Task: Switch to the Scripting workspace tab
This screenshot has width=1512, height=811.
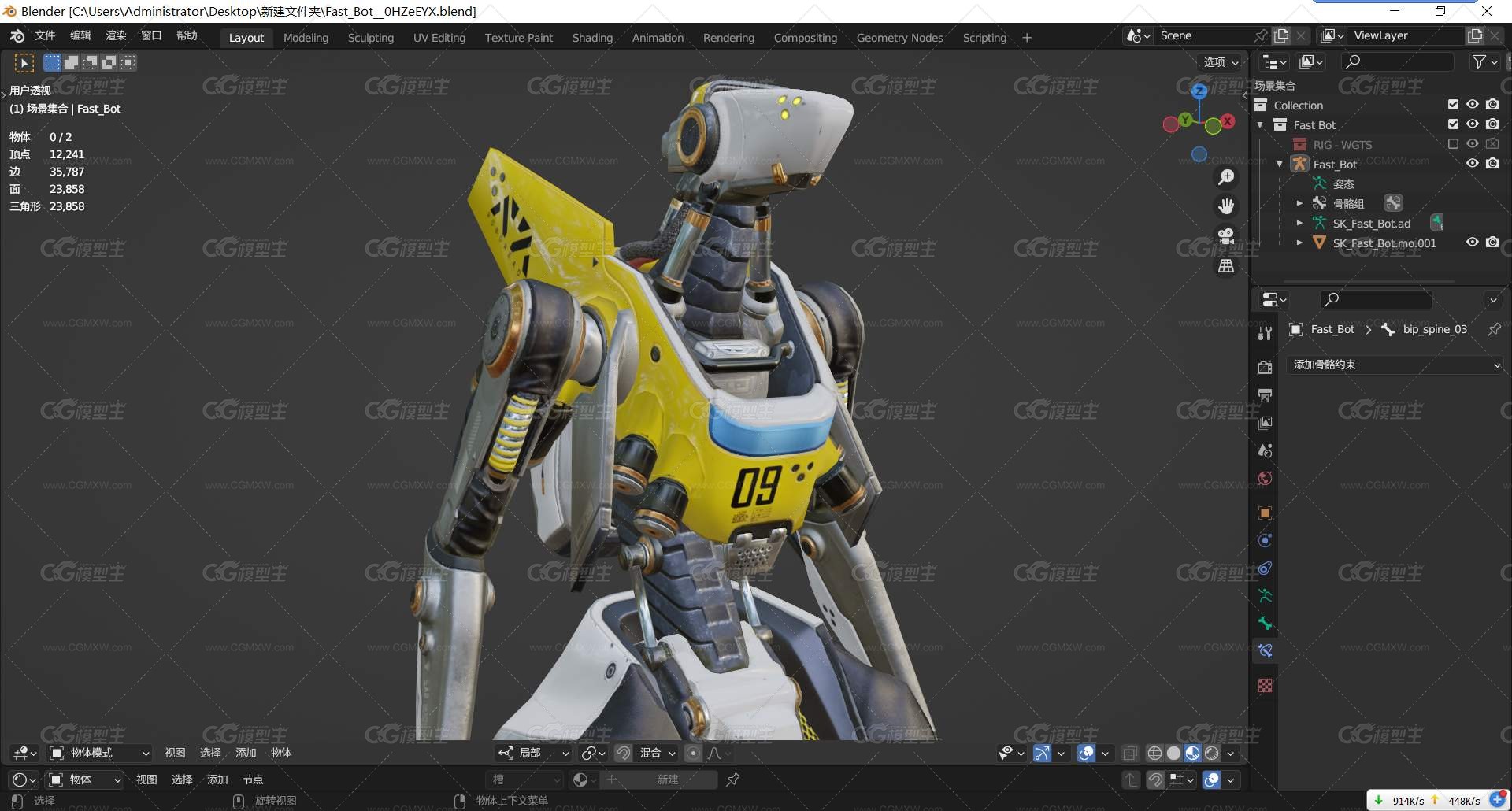Action: click(984, 38)
